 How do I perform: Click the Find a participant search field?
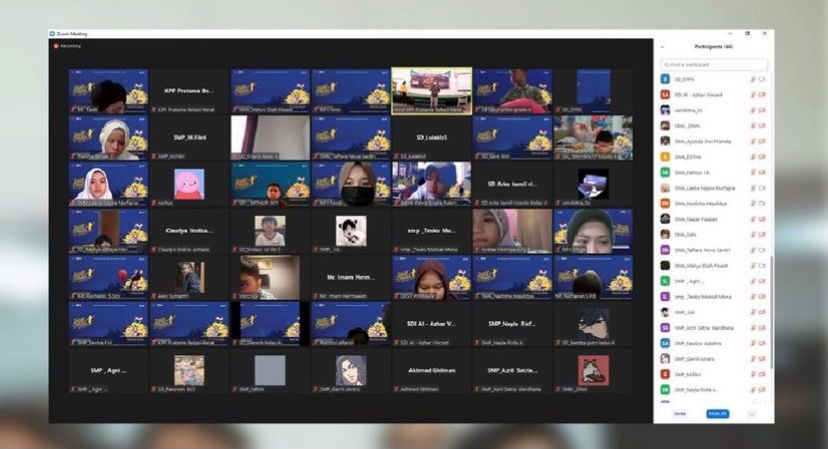pyautogui.click(x=714, y=64)
